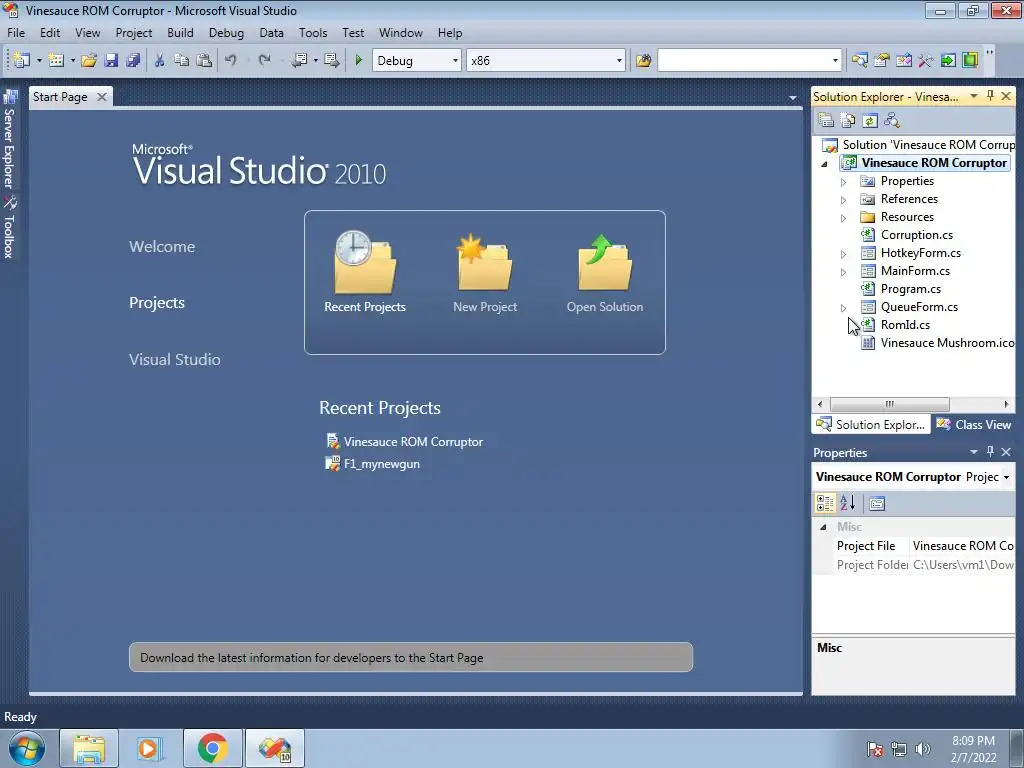Click Solution Explorer's Properties icon
Image resolution: width=1024 pixels, height=768 pixels.
(825, 120)
